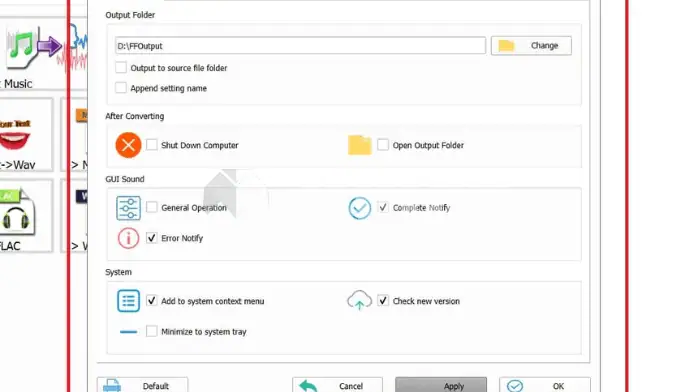Toggle Add to system context menu
698x392 pixels.
pos(151,301)
